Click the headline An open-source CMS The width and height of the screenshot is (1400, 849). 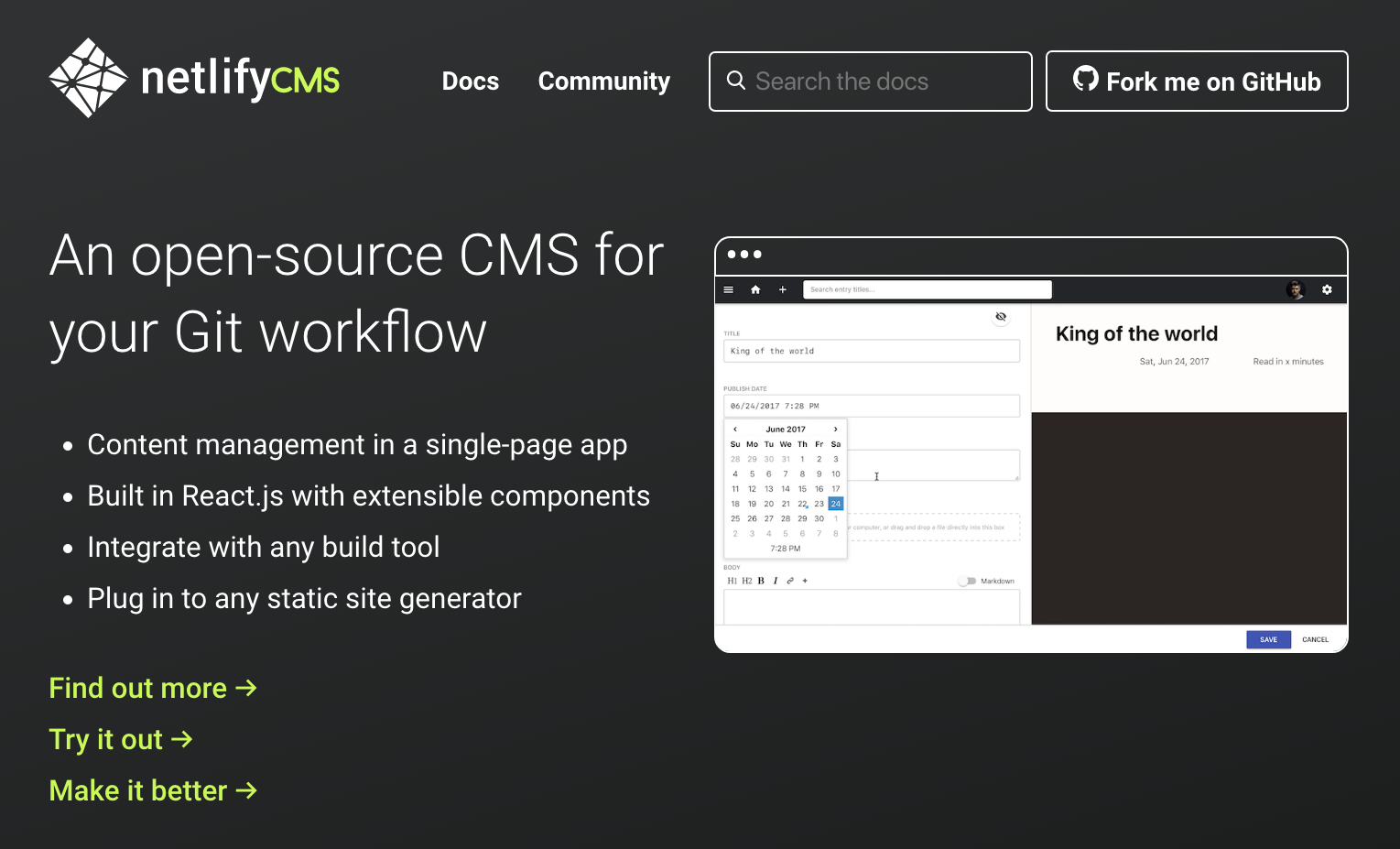point(357,293)
